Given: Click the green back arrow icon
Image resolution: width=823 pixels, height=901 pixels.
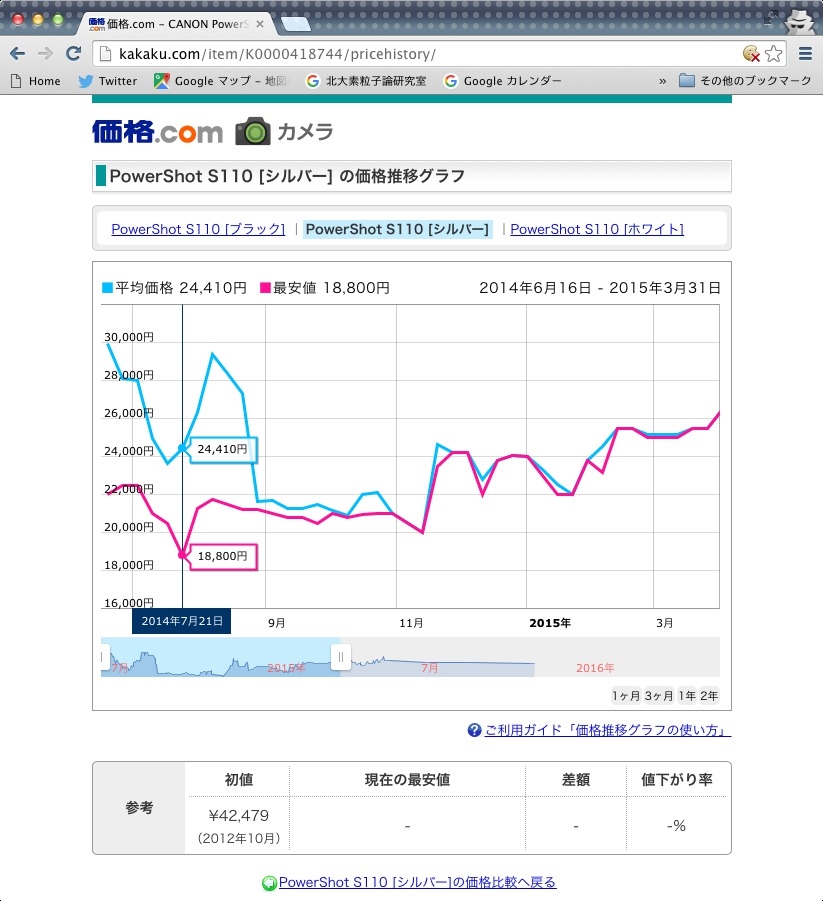Looking at the screenshot, I should pos(269,883).
